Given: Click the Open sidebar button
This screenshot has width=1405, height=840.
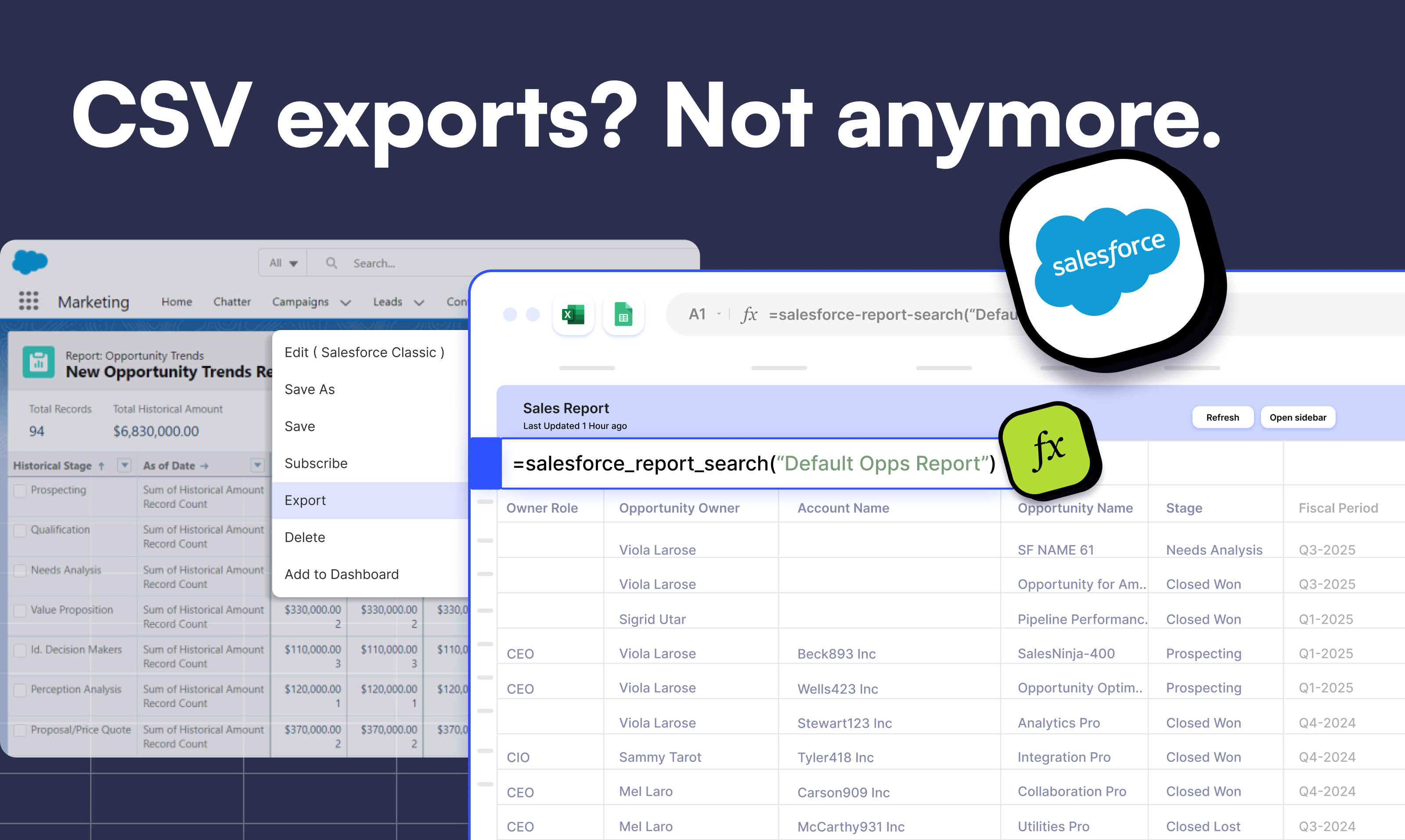Looking at the screenshot, I should click(1297, 417).
